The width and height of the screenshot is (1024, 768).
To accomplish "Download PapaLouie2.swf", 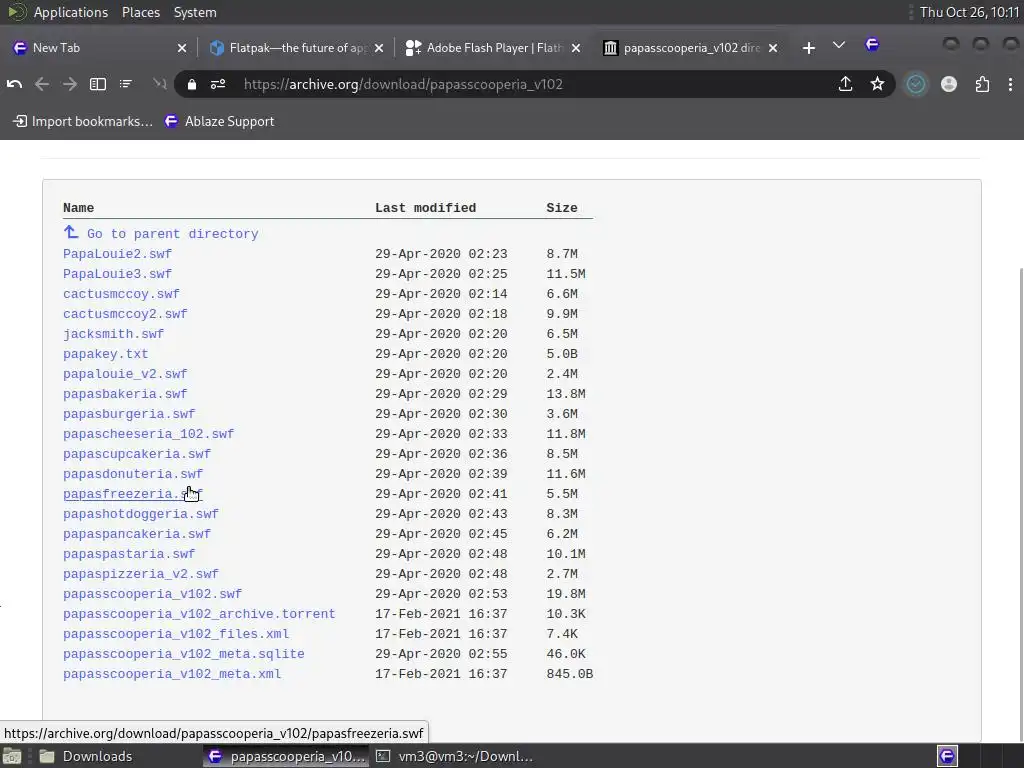I will coord(118,253).
